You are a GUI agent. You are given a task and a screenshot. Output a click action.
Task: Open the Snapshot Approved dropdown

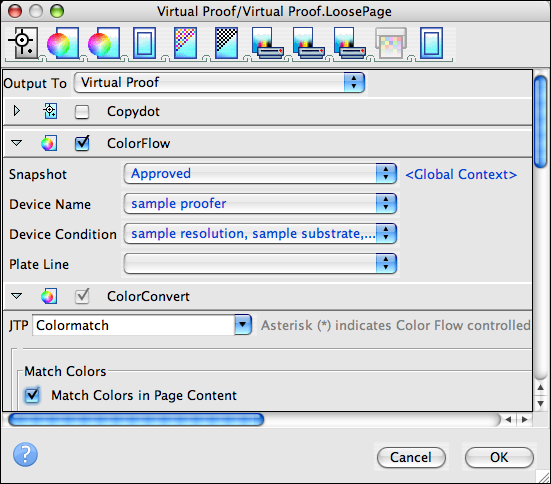click(x=260, y=173)
